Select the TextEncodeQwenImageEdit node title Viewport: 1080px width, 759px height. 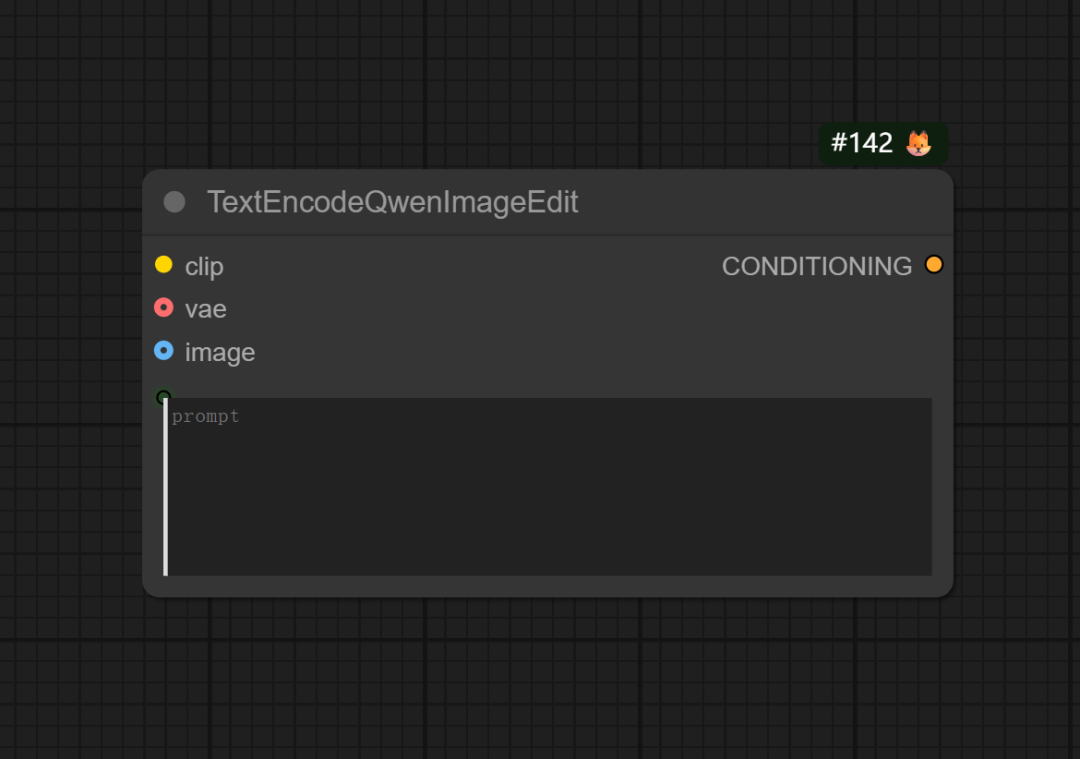point(392,202)
